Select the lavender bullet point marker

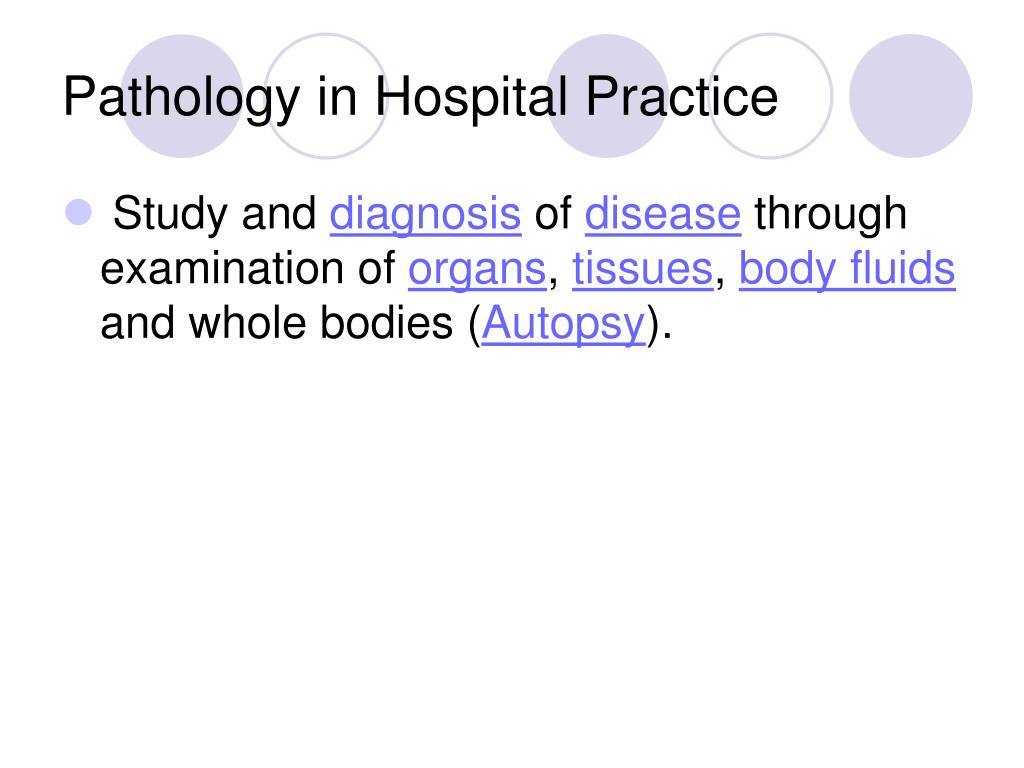click(x=79, y=212)
